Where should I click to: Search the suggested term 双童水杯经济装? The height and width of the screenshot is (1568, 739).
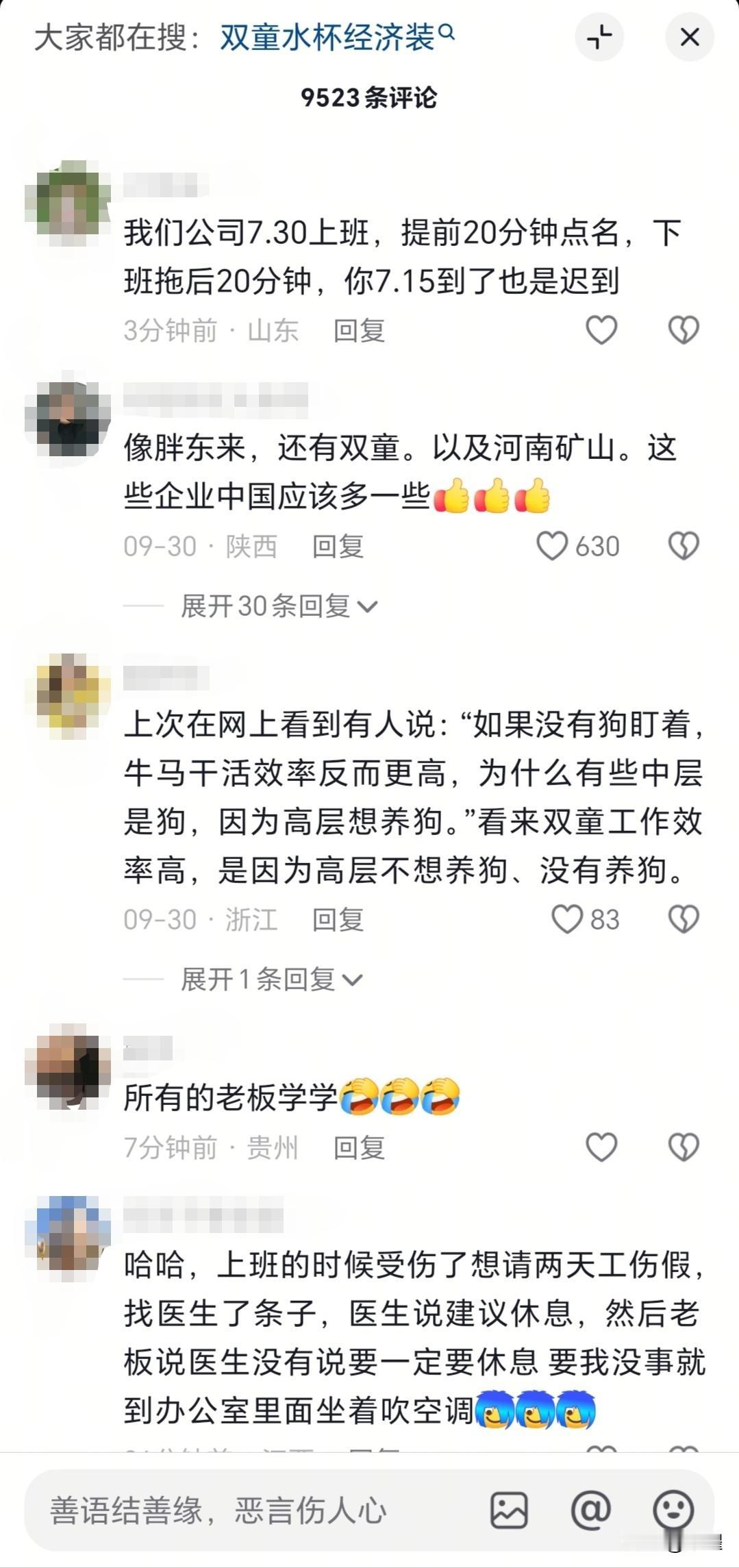coord(336,37)
